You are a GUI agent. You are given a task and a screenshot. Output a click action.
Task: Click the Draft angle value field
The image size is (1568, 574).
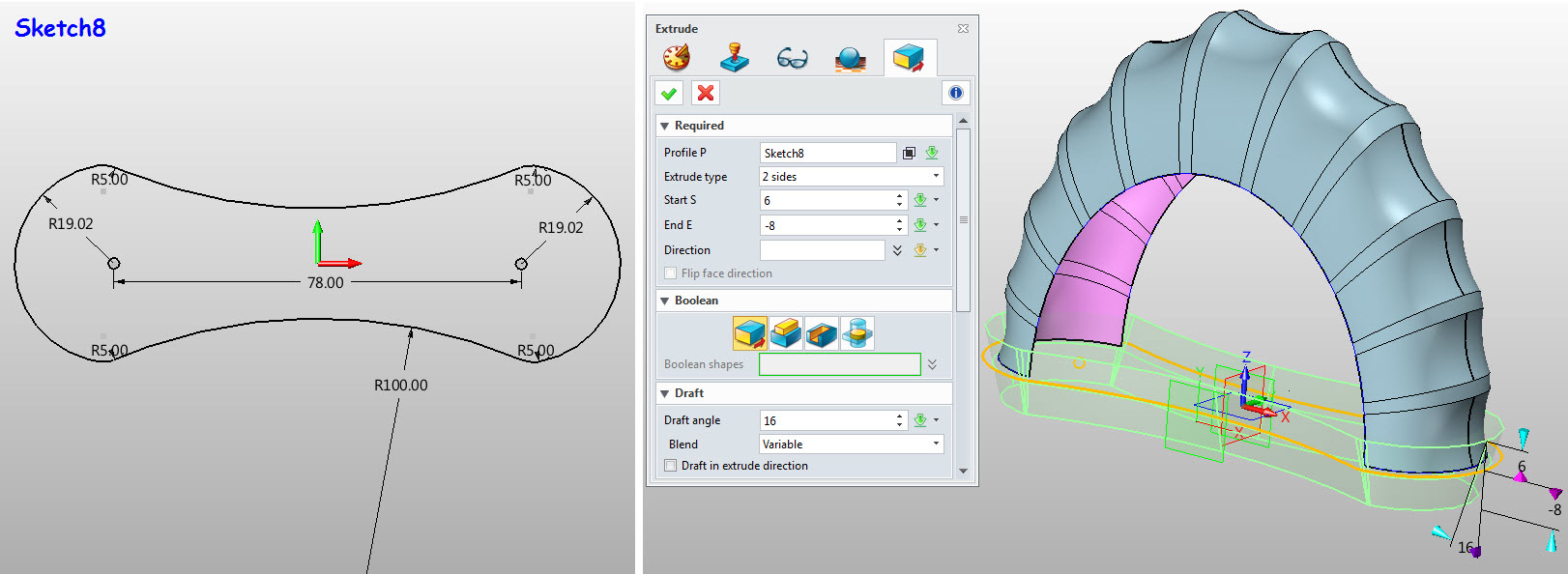tap(827, 420)
